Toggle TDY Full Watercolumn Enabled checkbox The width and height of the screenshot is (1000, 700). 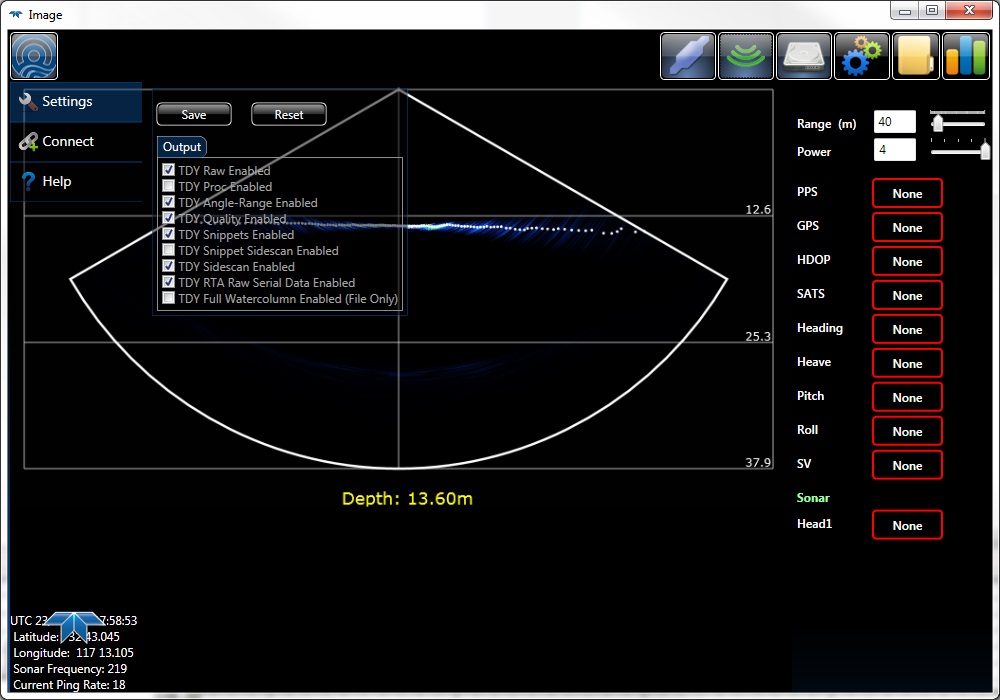(169, 299)
